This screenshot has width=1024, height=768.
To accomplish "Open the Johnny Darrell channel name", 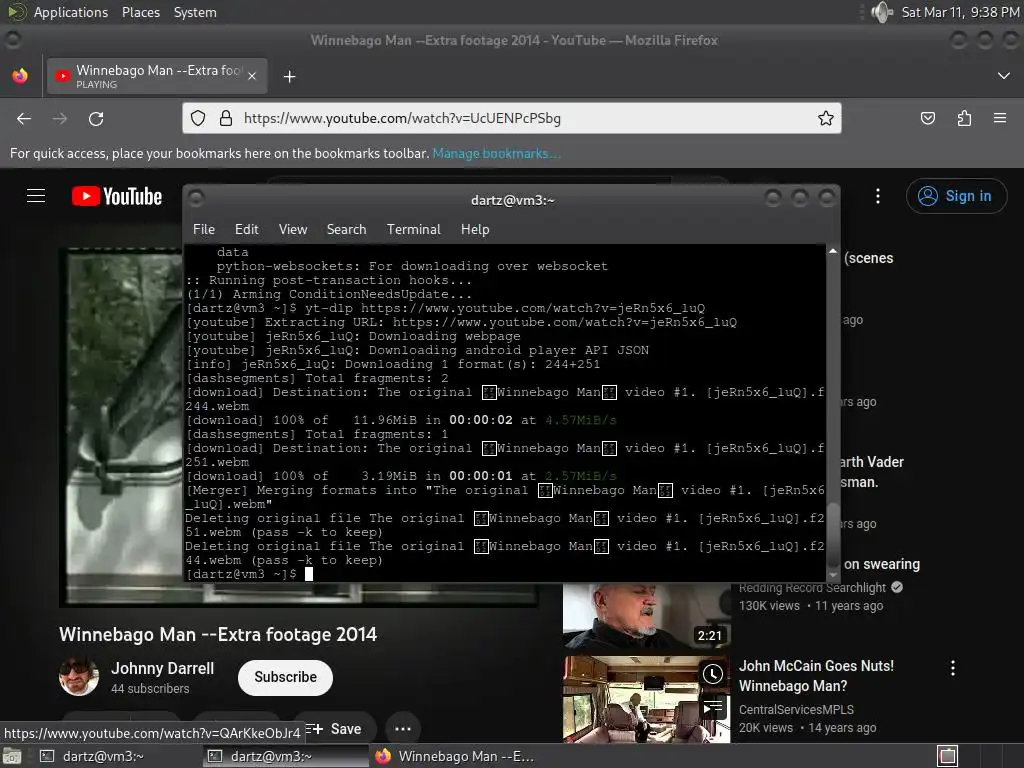I will point(163,668).
